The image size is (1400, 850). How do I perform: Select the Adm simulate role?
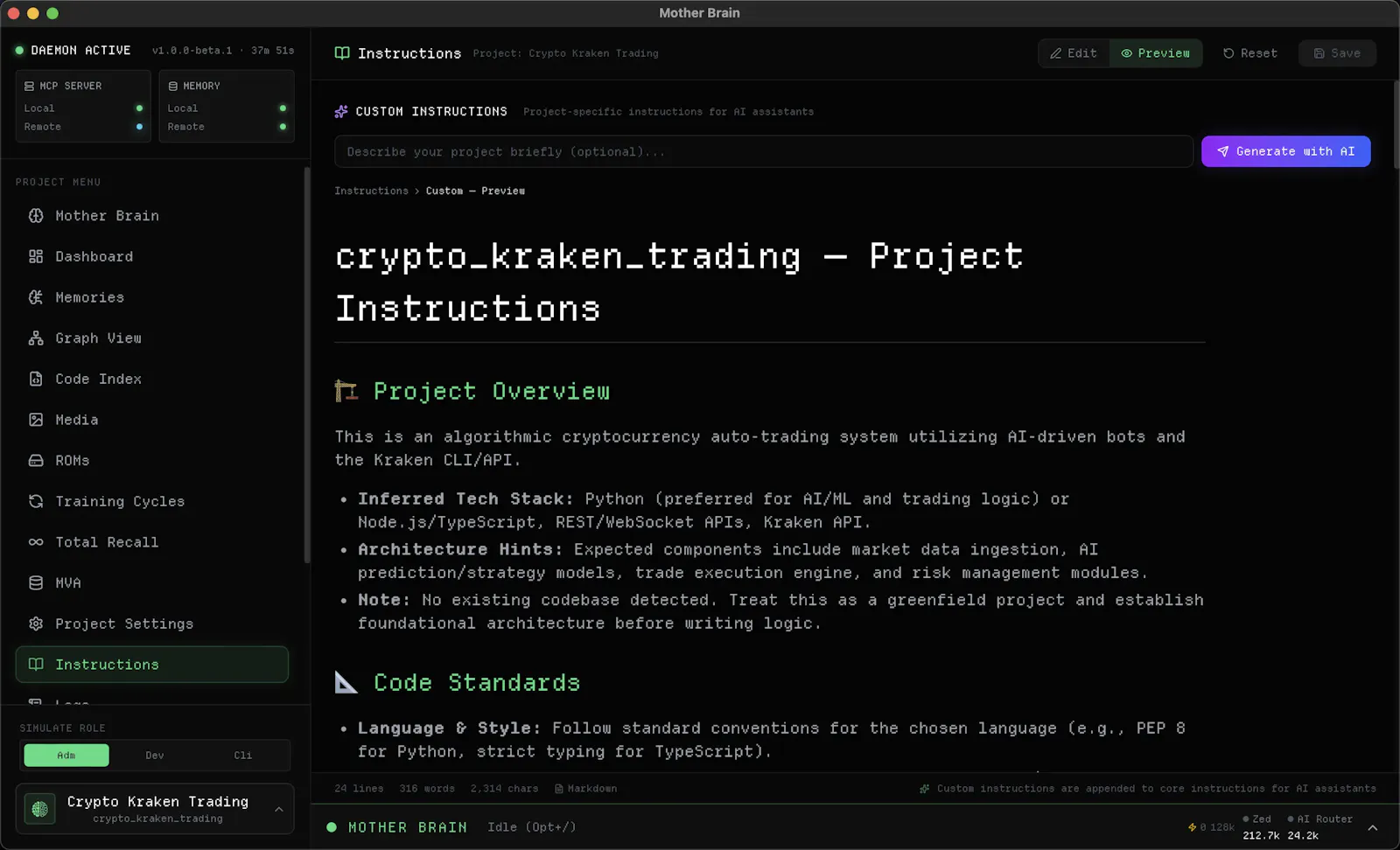pos(66,756)
